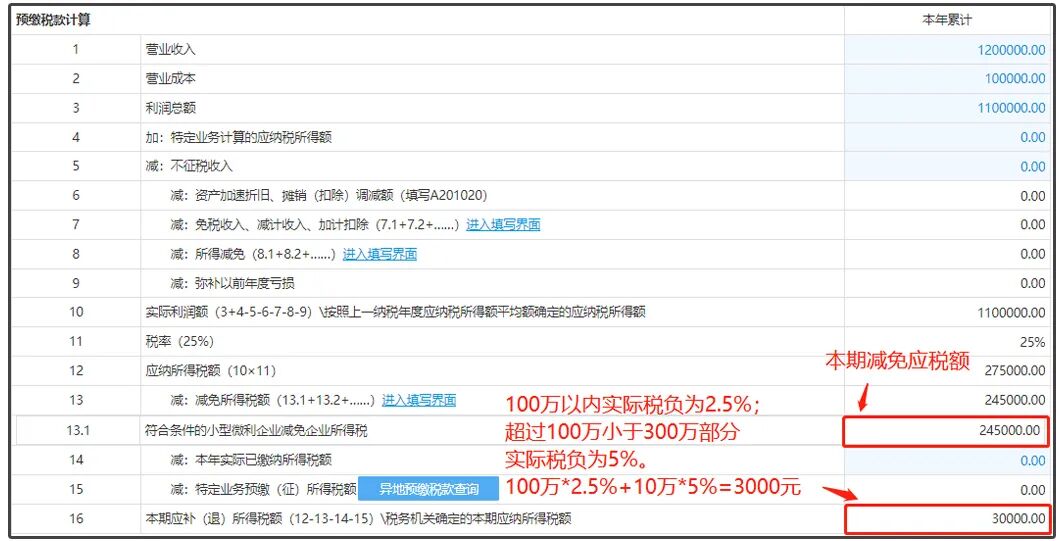This screenshot has height=541, width=1063.
Task: Edit 利润总额 value 1100000.00
Action: [x=947, y=108]
